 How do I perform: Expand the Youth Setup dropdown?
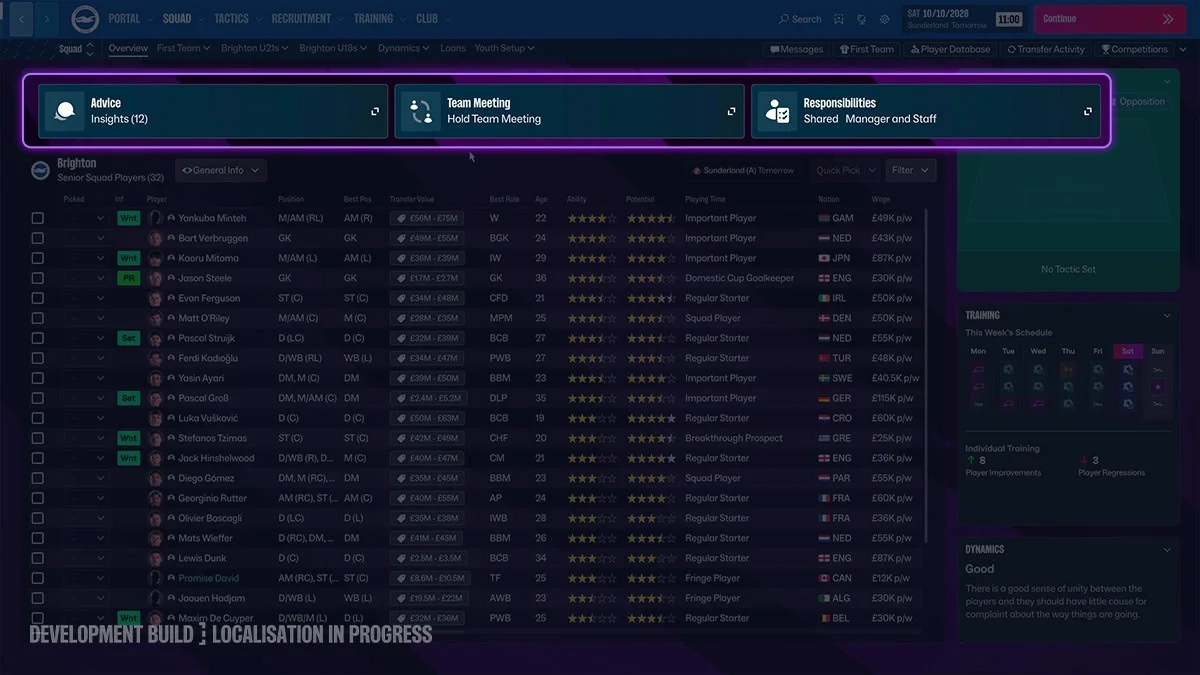coord(504,48)
